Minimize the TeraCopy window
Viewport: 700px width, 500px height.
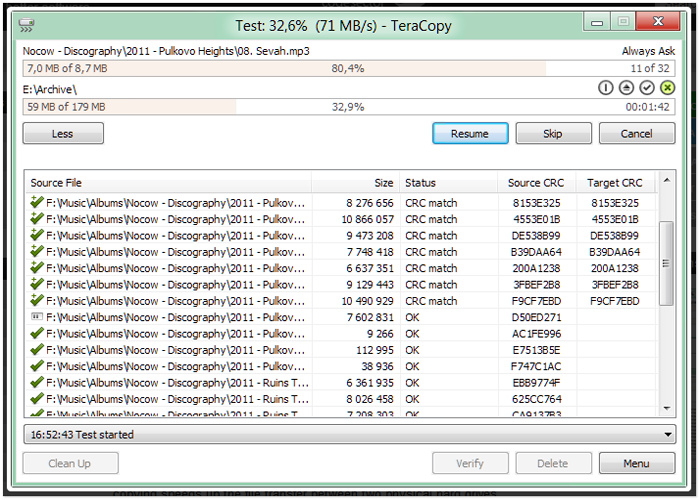[x=597, y=22]
